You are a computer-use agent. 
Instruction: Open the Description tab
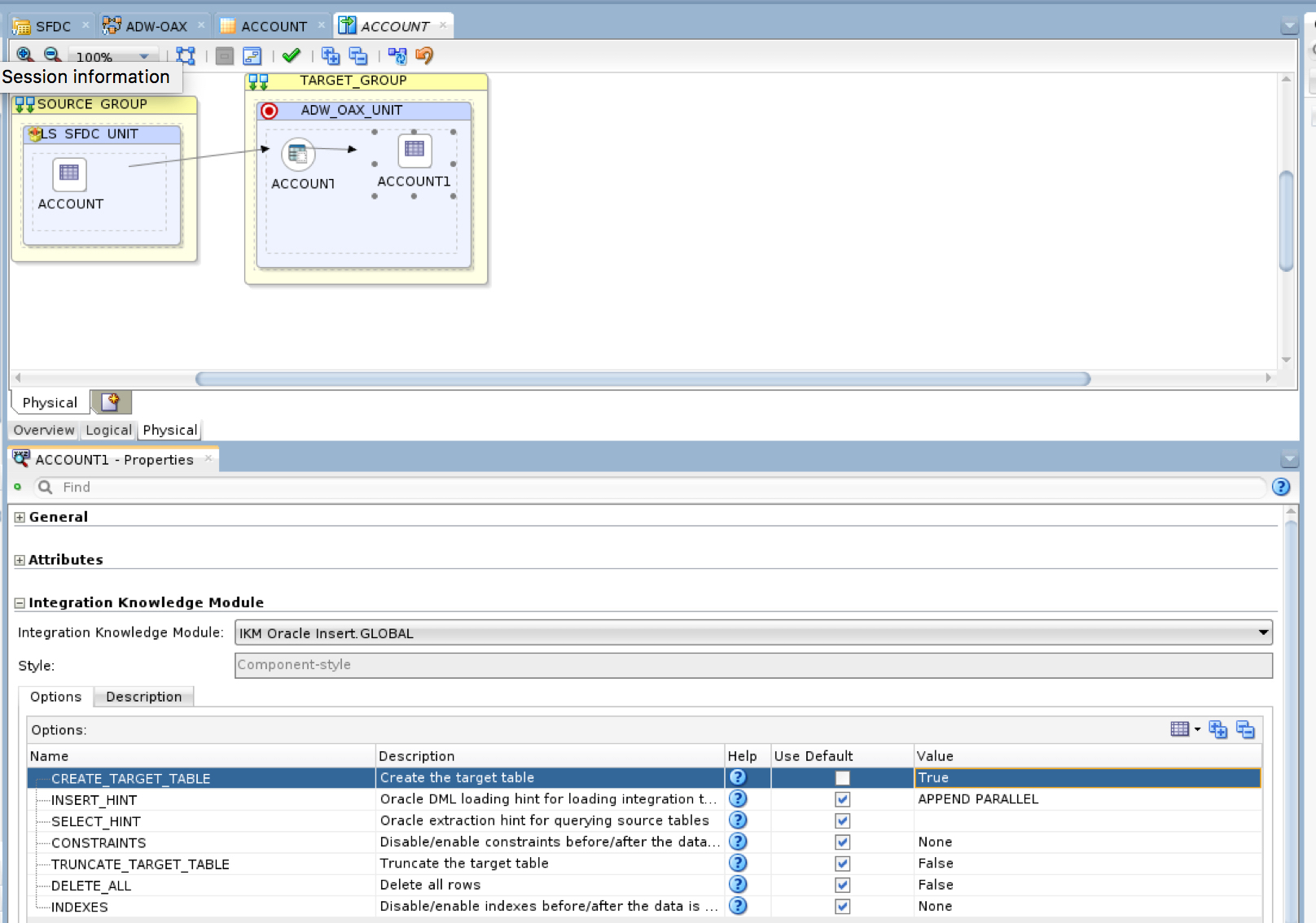[x=143, y=697]
